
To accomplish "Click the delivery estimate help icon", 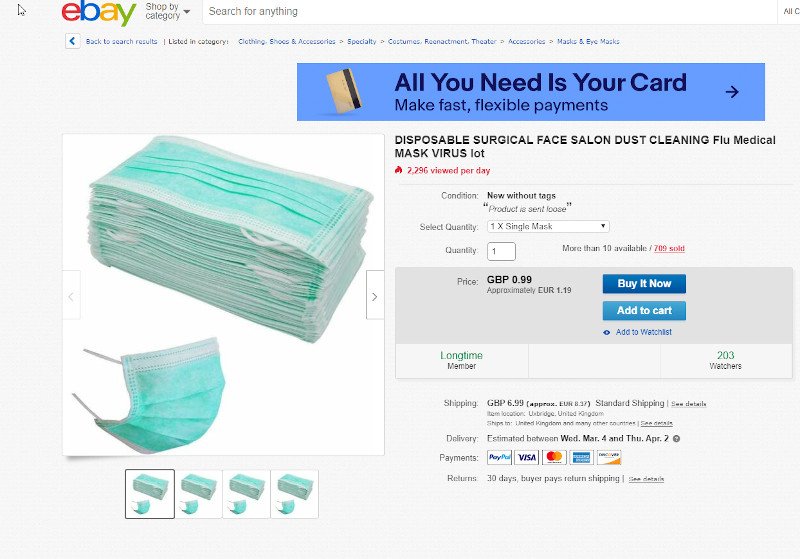I will (677, 439).
